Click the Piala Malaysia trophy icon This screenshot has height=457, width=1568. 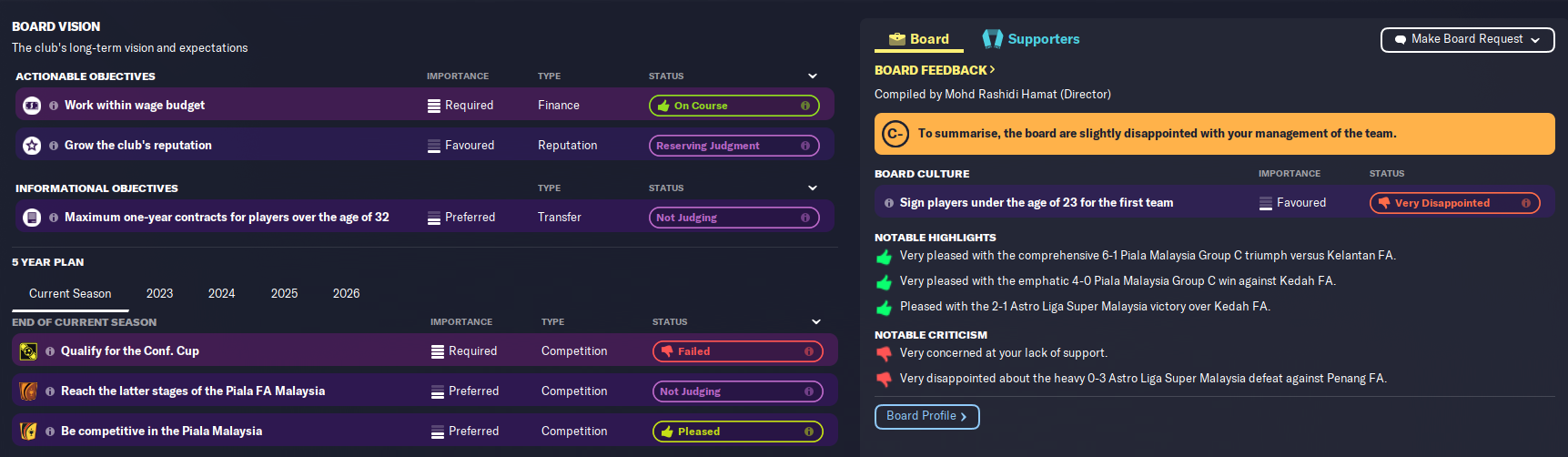coord(28,432)
